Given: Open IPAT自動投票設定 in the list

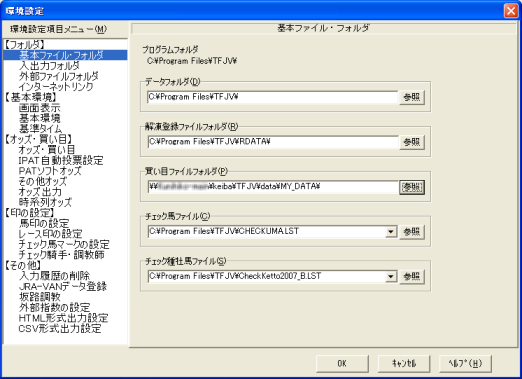Looking at the screenshot, I should 61,160.
